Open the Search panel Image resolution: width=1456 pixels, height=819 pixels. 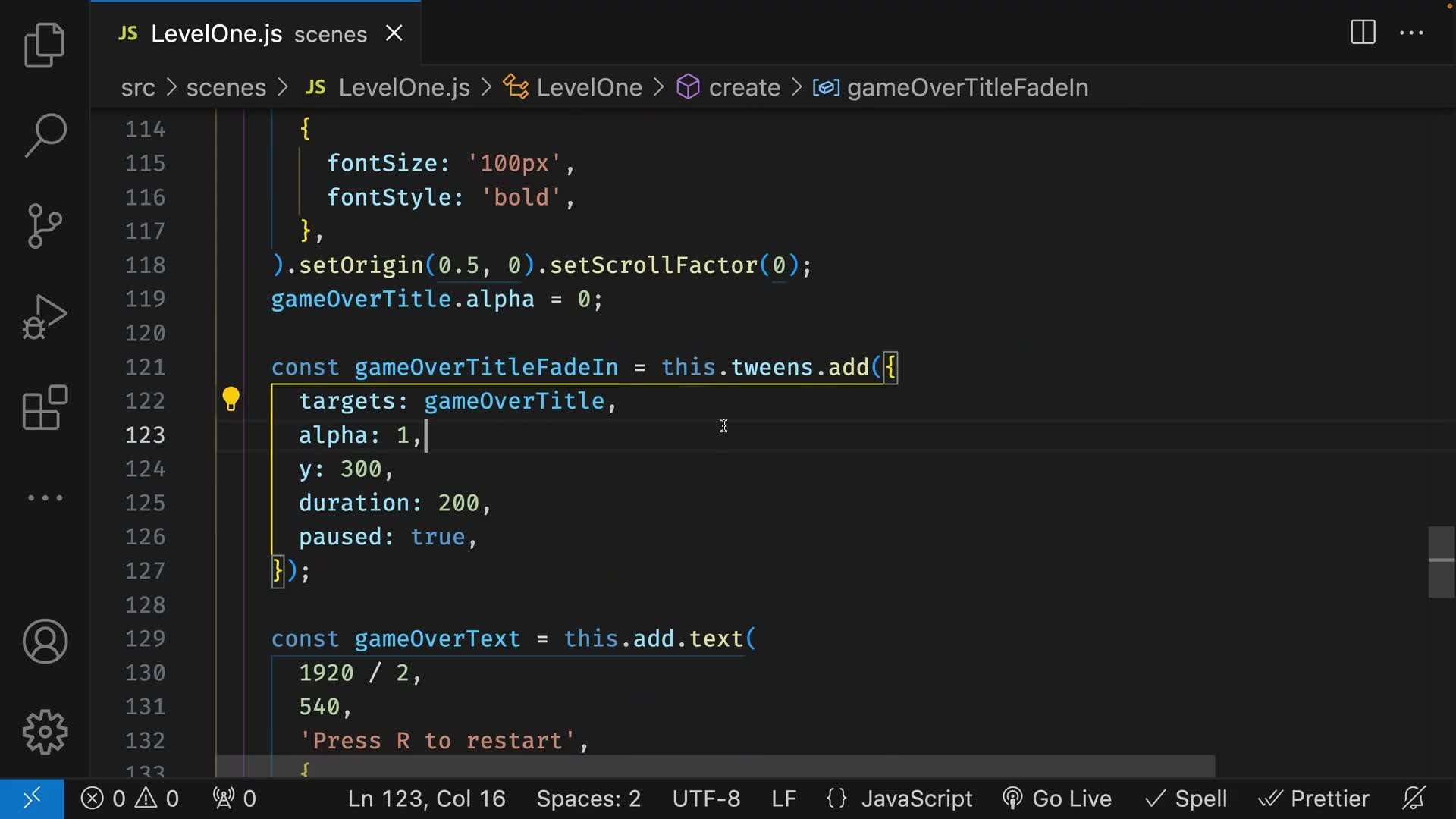coord(45,135)
